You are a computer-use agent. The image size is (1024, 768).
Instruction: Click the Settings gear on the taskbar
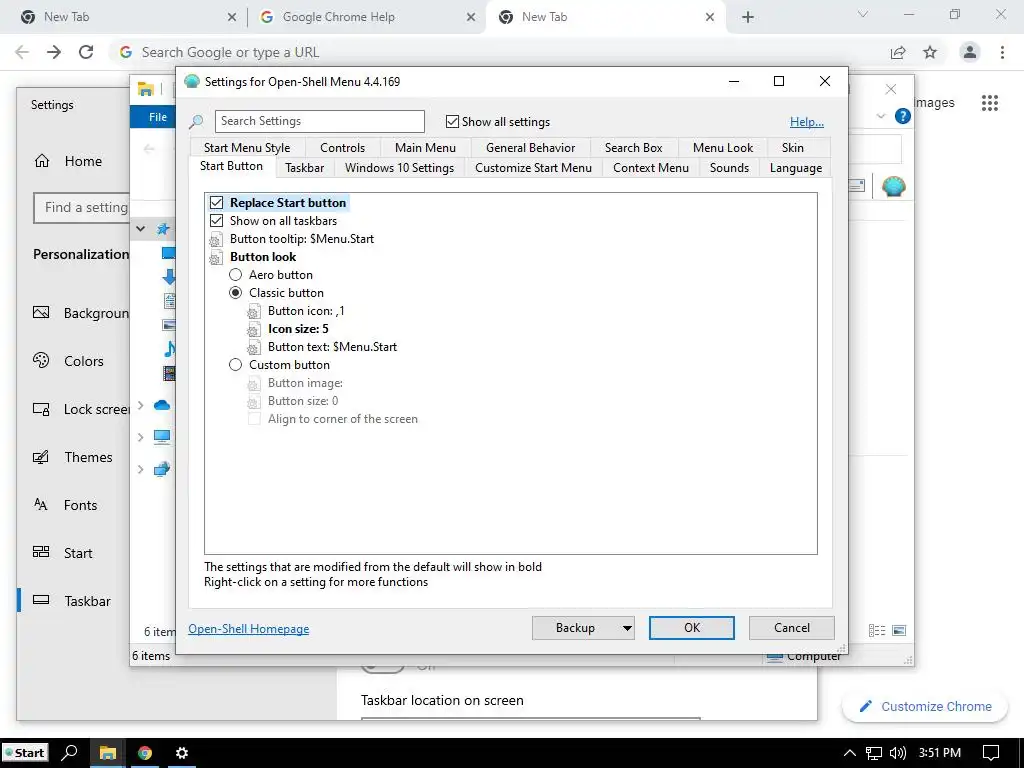pos(182,753)
